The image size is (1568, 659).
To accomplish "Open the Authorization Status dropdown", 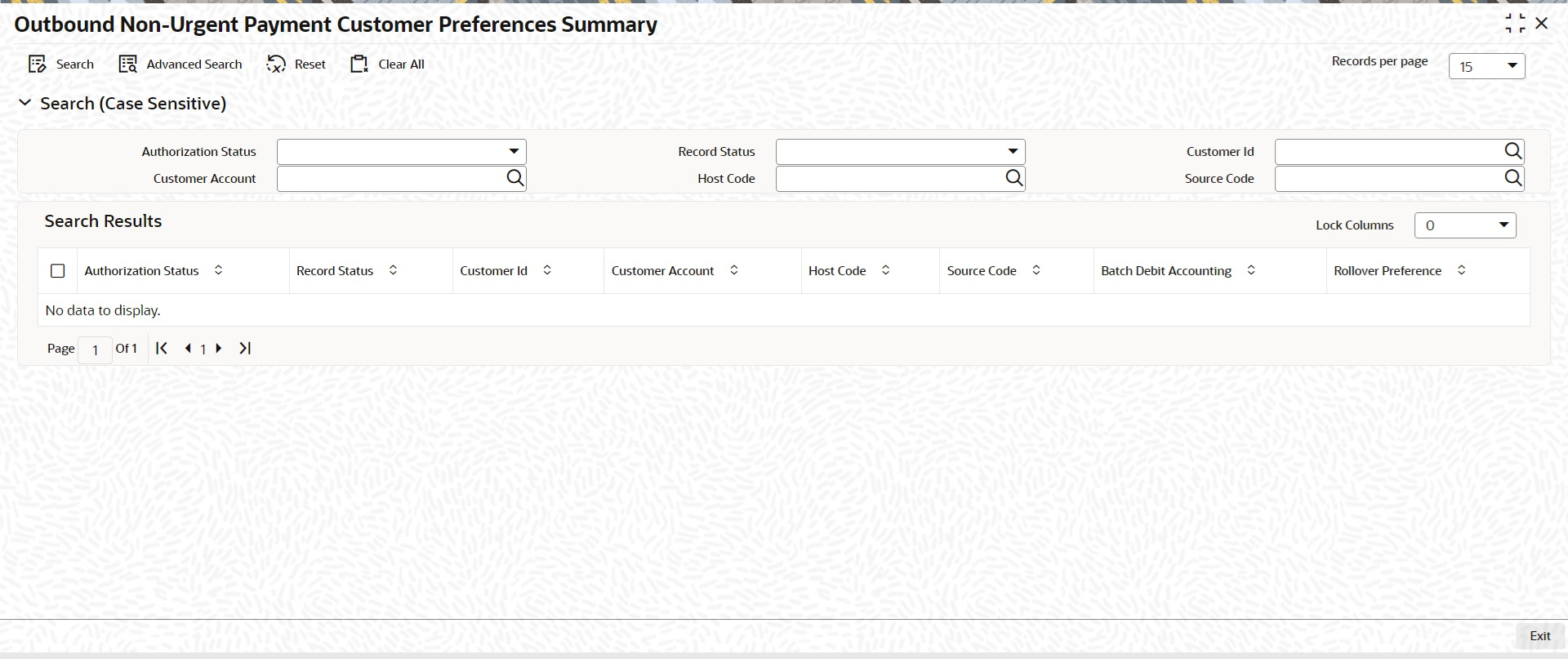I will 402,152.
